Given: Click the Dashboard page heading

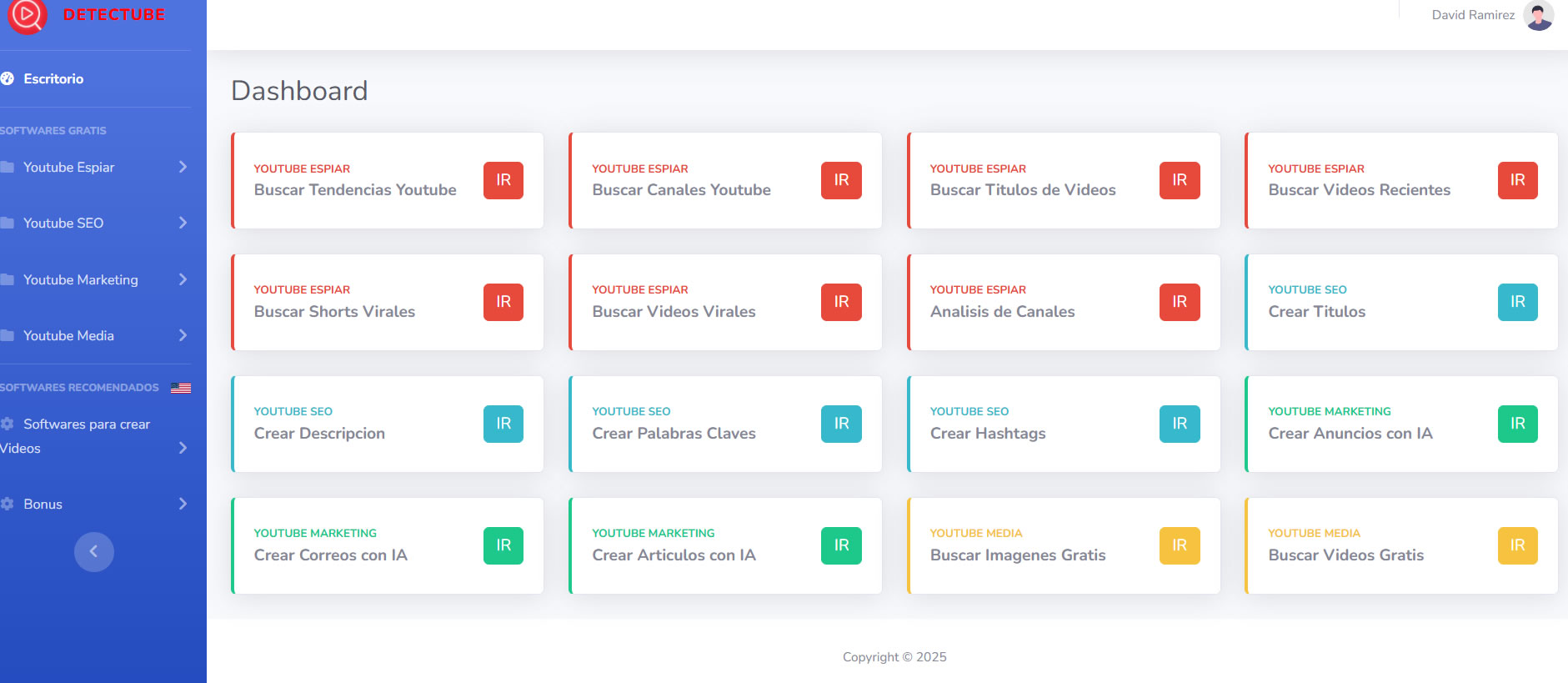Looking at the screenshot, I should [x=299, y=90].
